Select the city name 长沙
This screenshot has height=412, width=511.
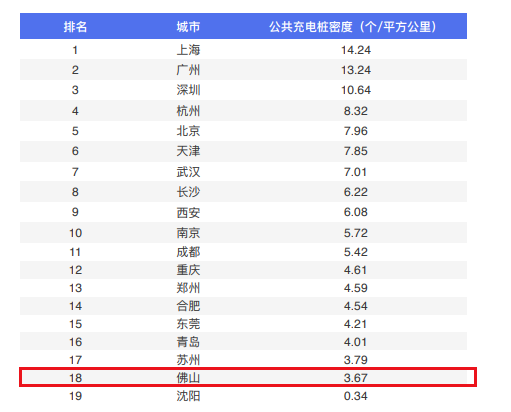pos(188,192)
